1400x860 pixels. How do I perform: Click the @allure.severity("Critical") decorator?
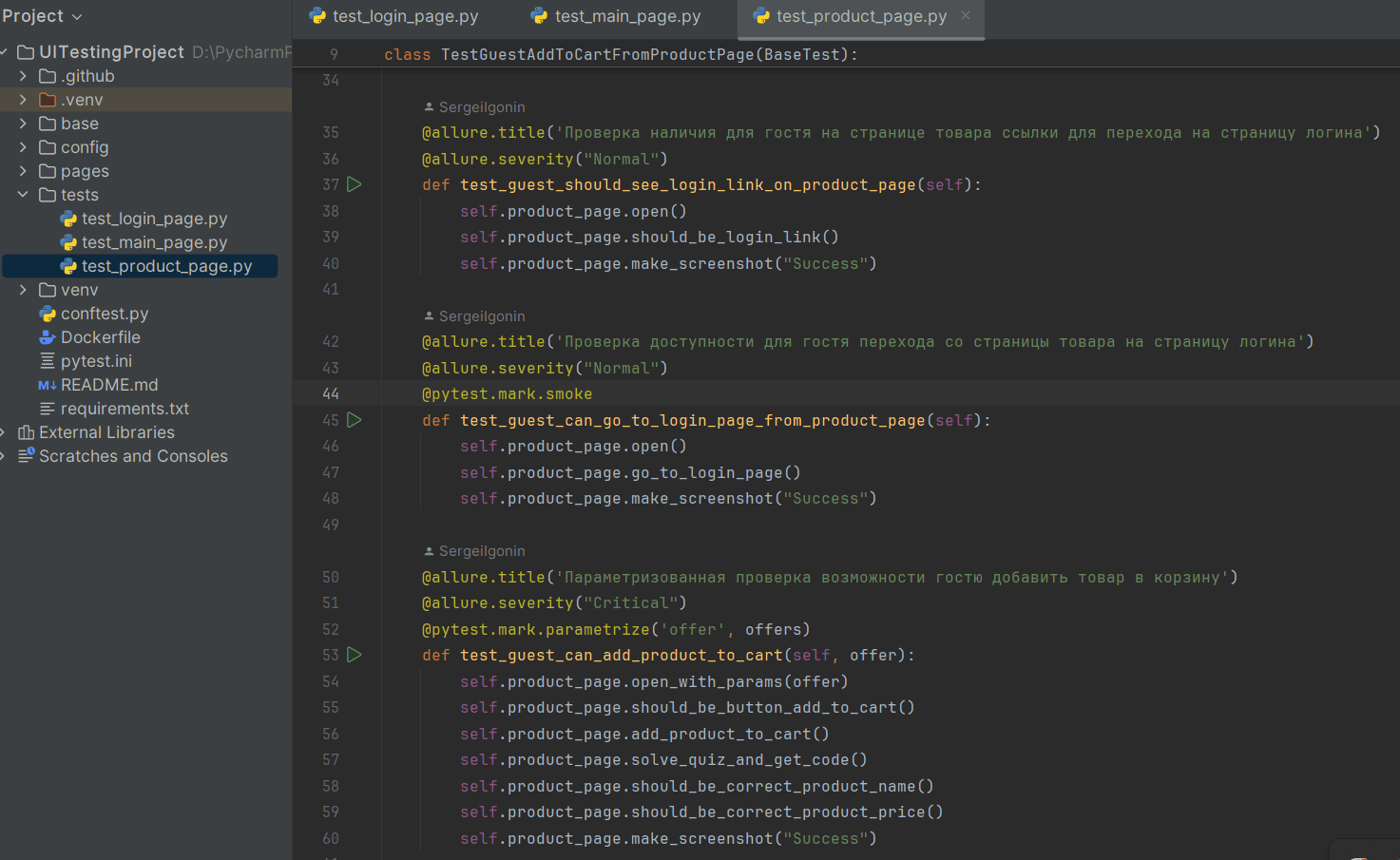click(x=554, y=602)
